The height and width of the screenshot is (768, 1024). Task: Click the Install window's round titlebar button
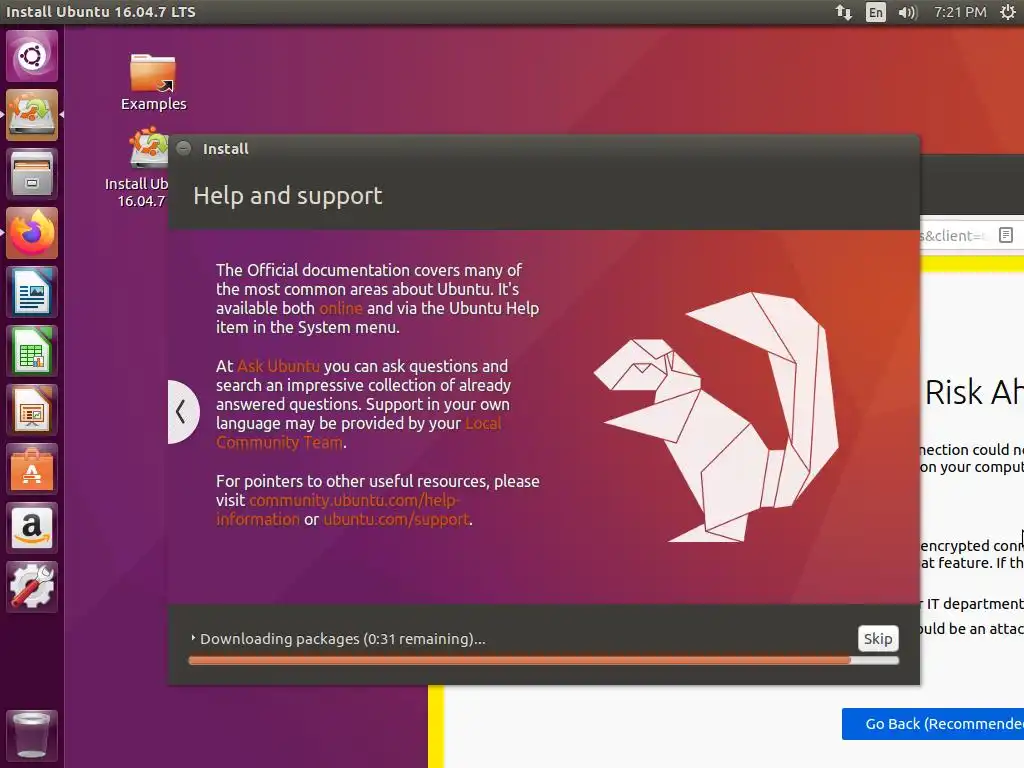[x=184, y=148]
